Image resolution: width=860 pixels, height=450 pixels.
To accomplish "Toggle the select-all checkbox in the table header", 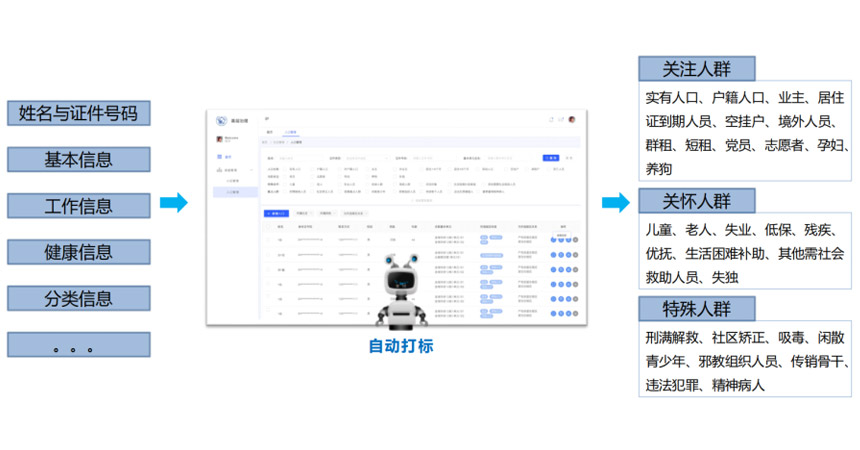I will coord(267,227).
